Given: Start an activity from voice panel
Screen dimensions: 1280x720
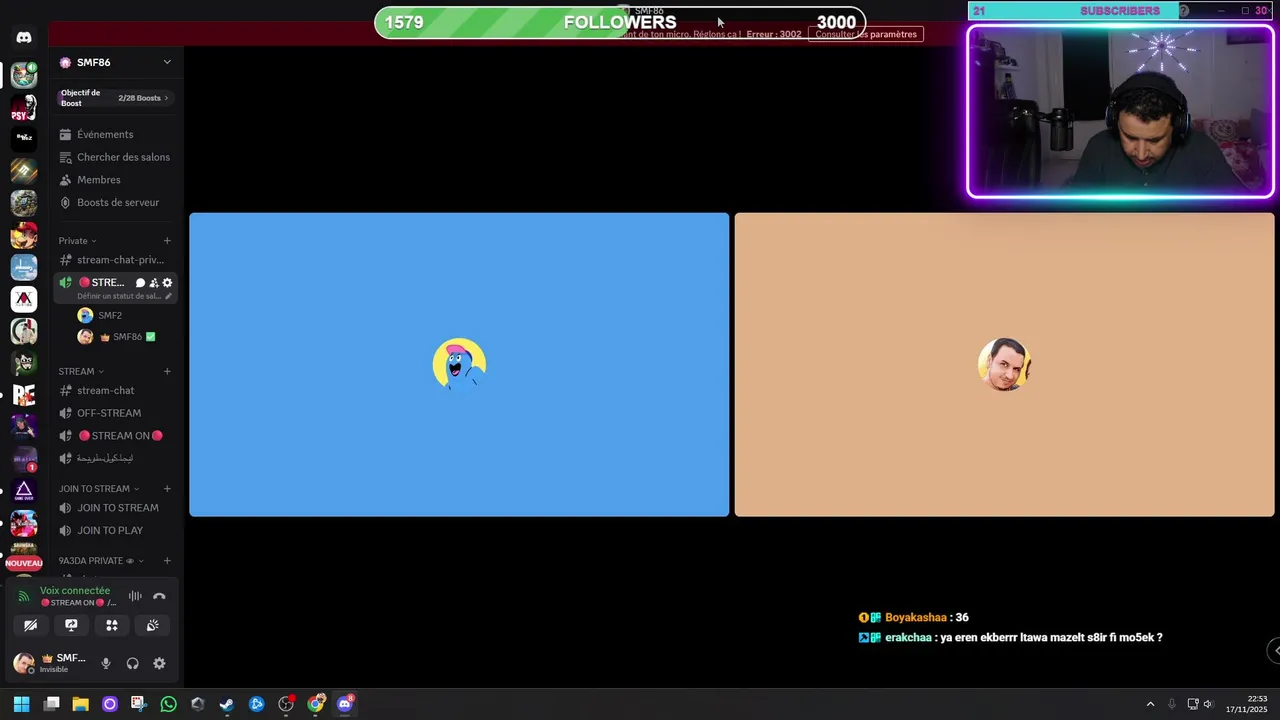Looking at the screenshot, I should (112, 625).
